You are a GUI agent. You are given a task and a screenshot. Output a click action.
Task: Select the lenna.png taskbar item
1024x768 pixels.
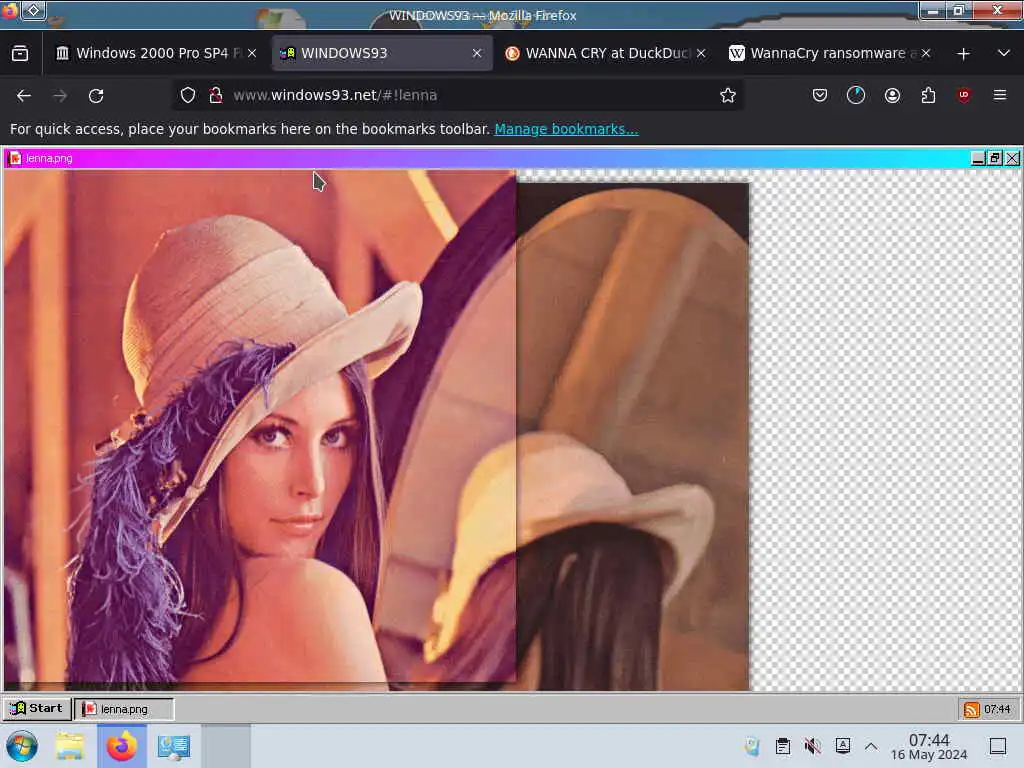(x=124, y=709)
